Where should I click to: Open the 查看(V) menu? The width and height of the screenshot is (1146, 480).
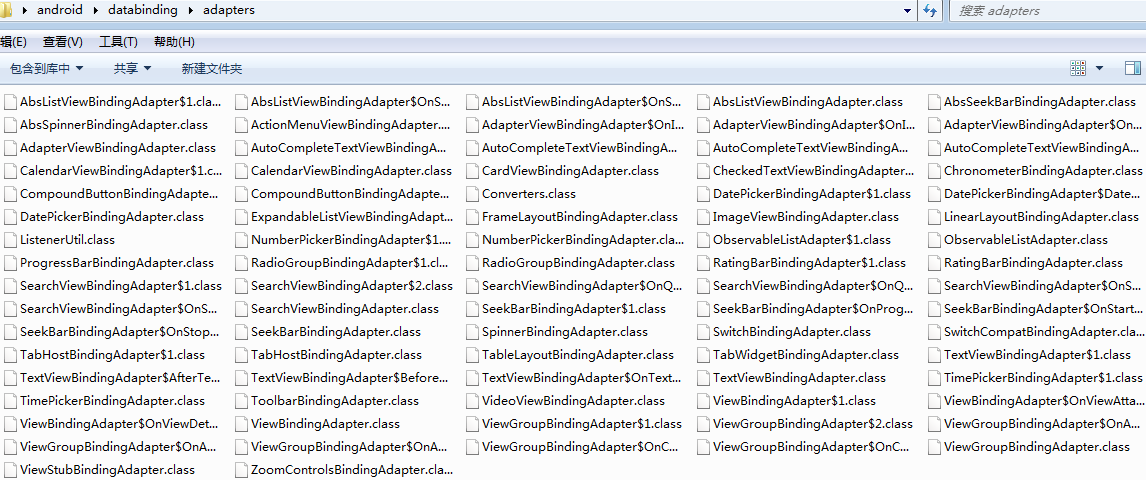click(62, 42)
